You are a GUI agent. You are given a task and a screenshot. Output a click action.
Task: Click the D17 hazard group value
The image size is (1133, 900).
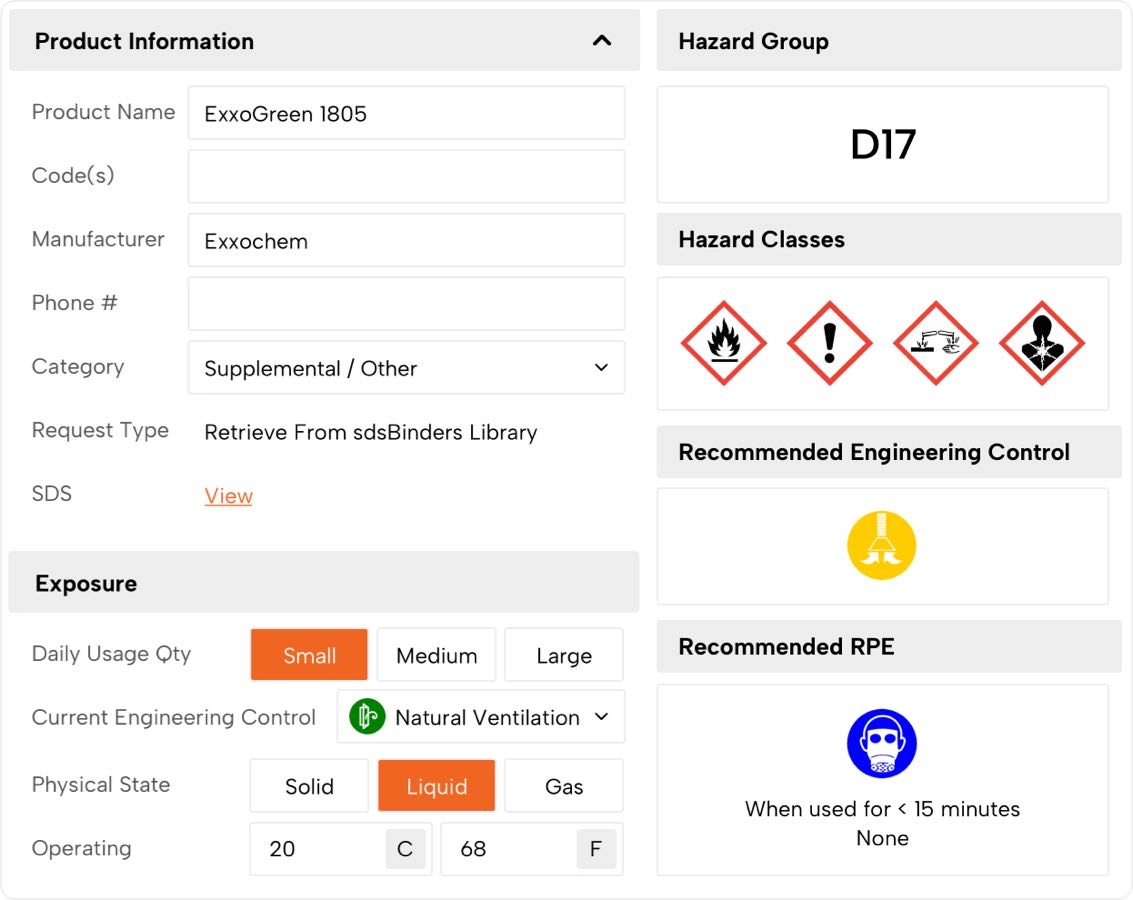coord(882,144)
